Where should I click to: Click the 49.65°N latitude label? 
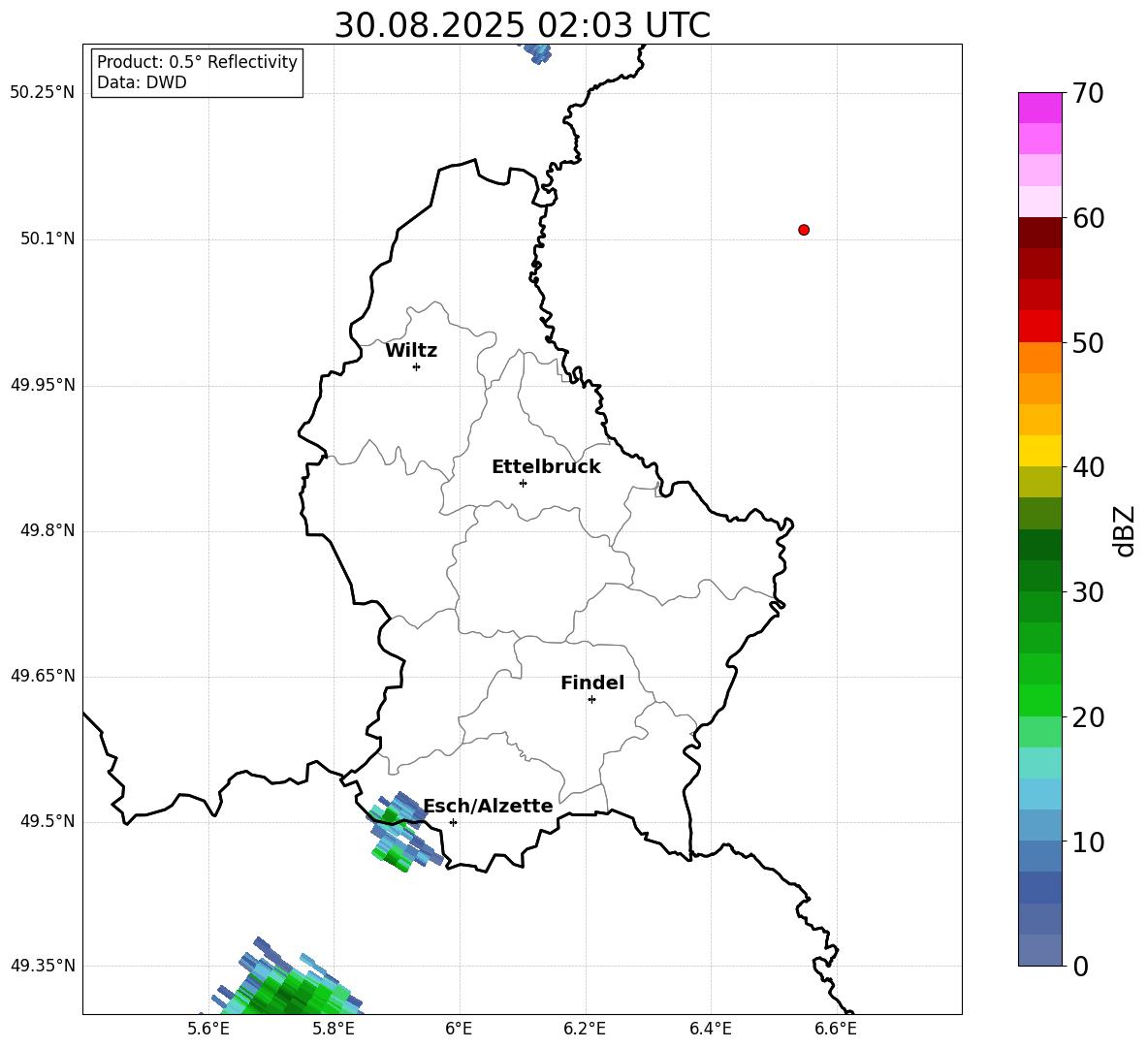tap(43, 676)
